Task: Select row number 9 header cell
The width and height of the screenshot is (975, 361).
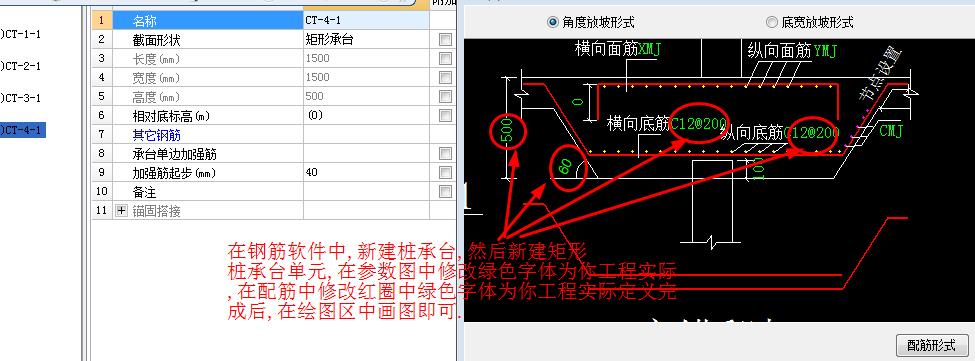Action: point(102,172)
